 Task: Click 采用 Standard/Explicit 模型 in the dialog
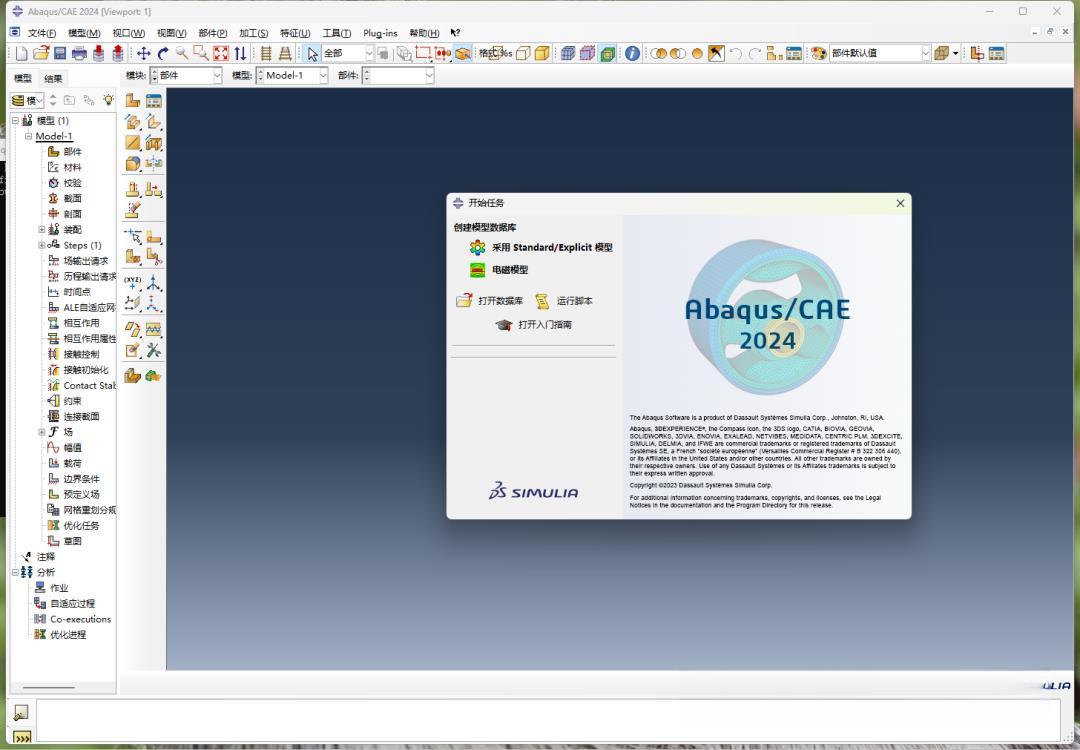click(552, 247)
